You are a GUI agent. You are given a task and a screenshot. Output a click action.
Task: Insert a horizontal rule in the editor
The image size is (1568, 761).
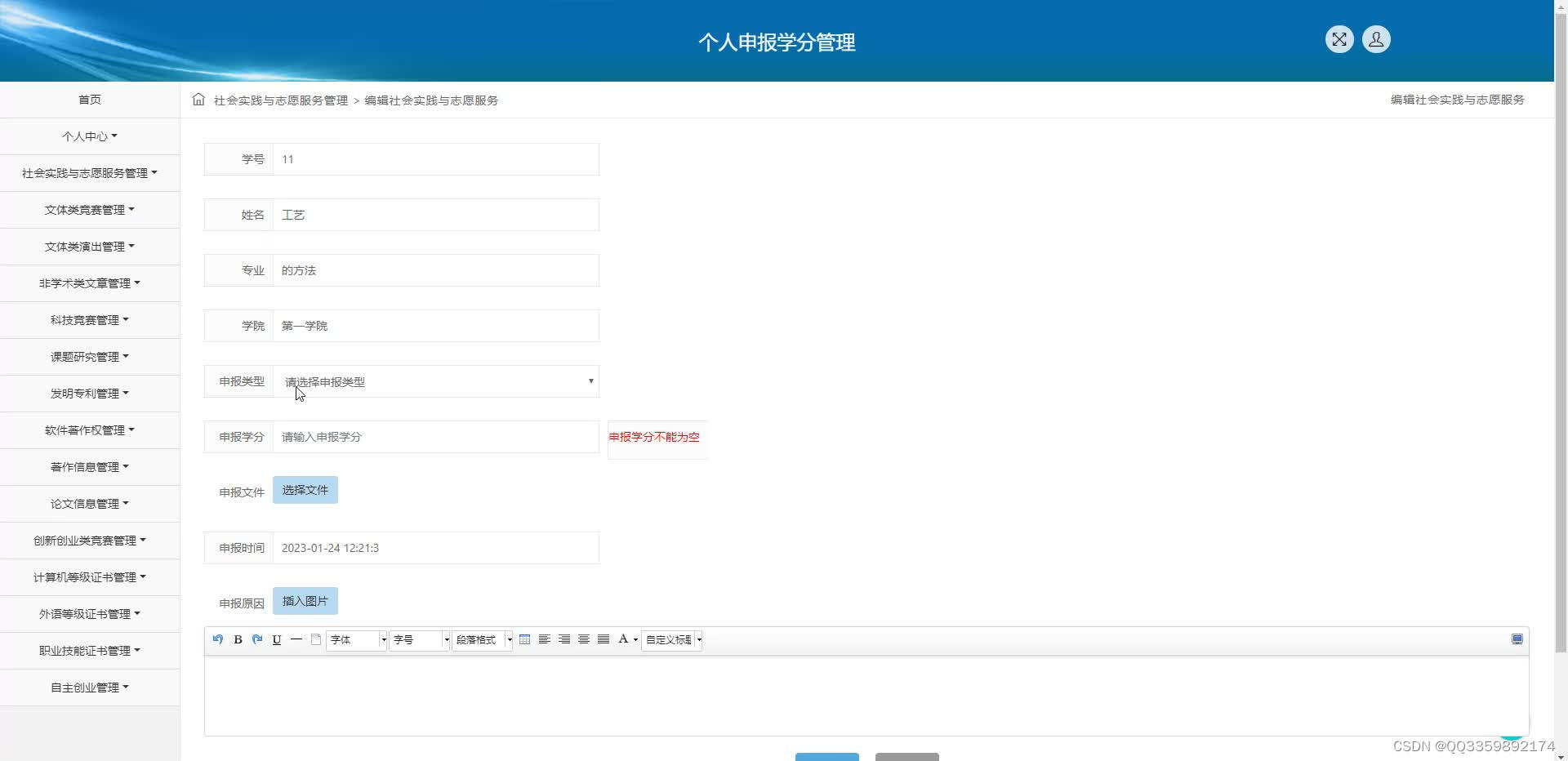pos(296,639)
